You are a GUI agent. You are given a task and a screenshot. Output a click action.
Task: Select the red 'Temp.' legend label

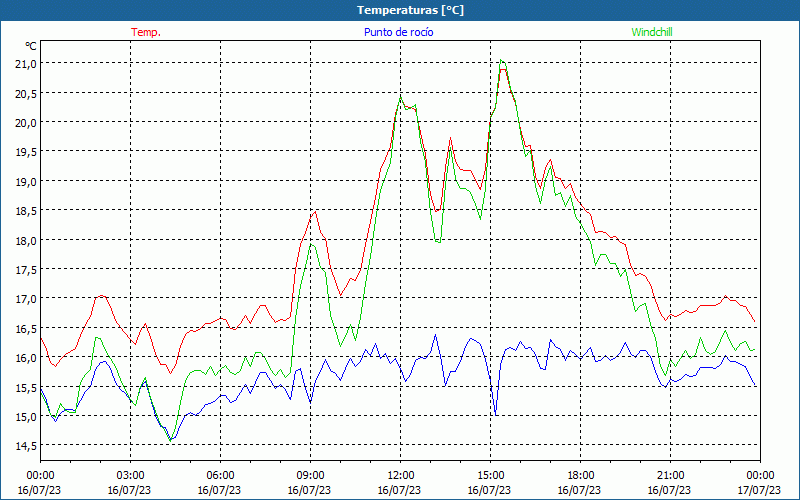pyautogui.click(x=146, y=32)
